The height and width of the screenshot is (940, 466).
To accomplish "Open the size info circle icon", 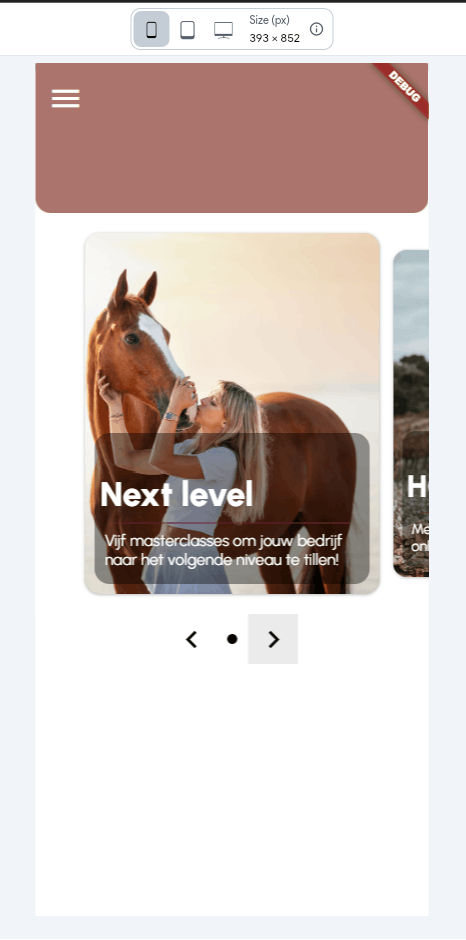I will (316, 29).
